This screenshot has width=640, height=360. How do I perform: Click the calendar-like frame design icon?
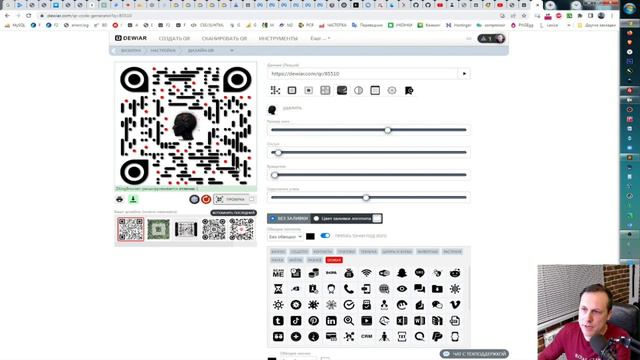point(375,91)
